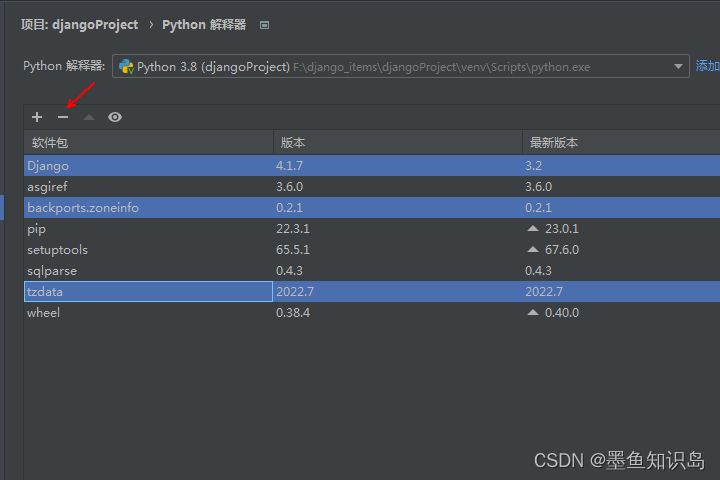Select the backports.zoneinfo package row

[372, 208]
